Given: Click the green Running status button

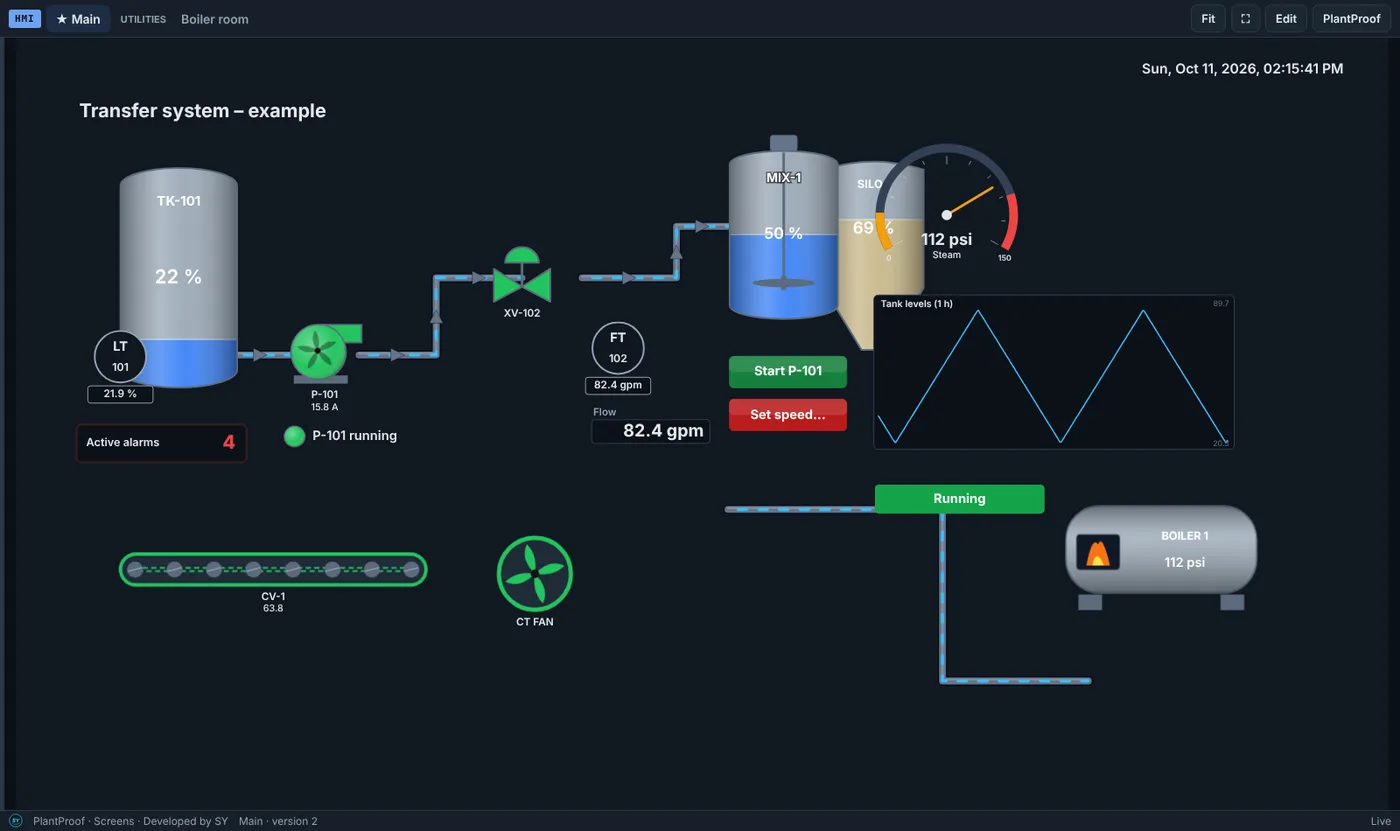Looking at the screenshot, I should pyautogui.click(x=959, y=499).
